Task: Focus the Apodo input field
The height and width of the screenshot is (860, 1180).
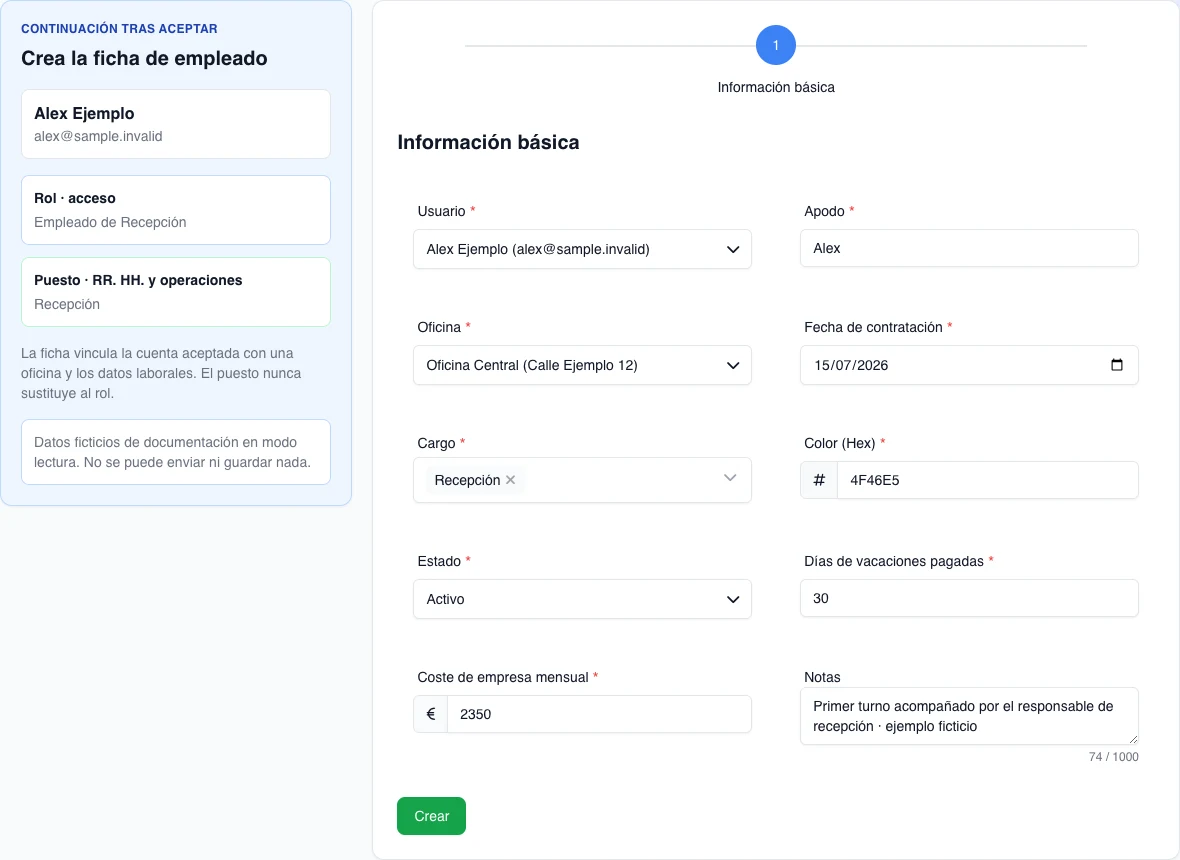Action: tap(969, 248)
